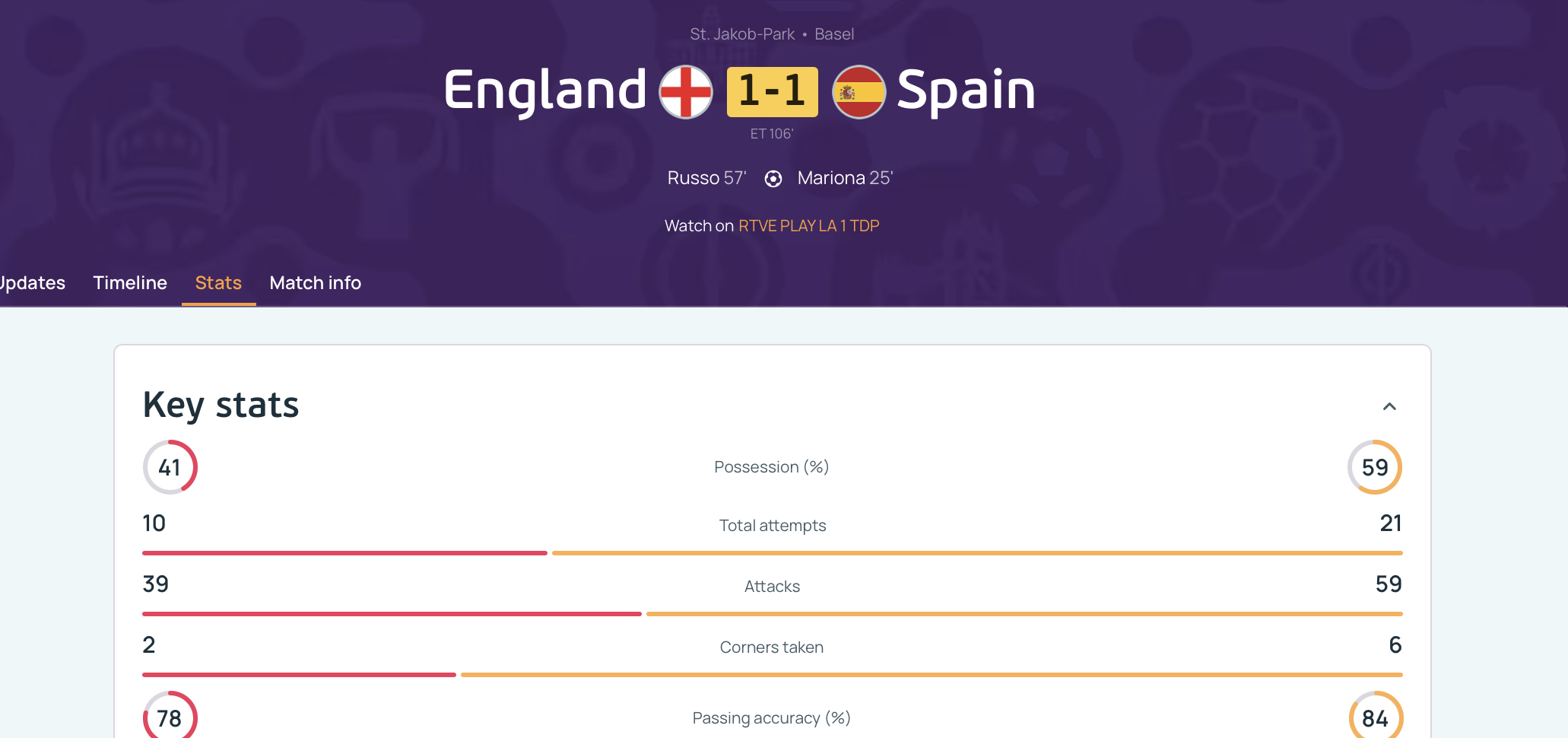Click the Spain team name
The image size is (1568, 738).
(x=966, y=91)
